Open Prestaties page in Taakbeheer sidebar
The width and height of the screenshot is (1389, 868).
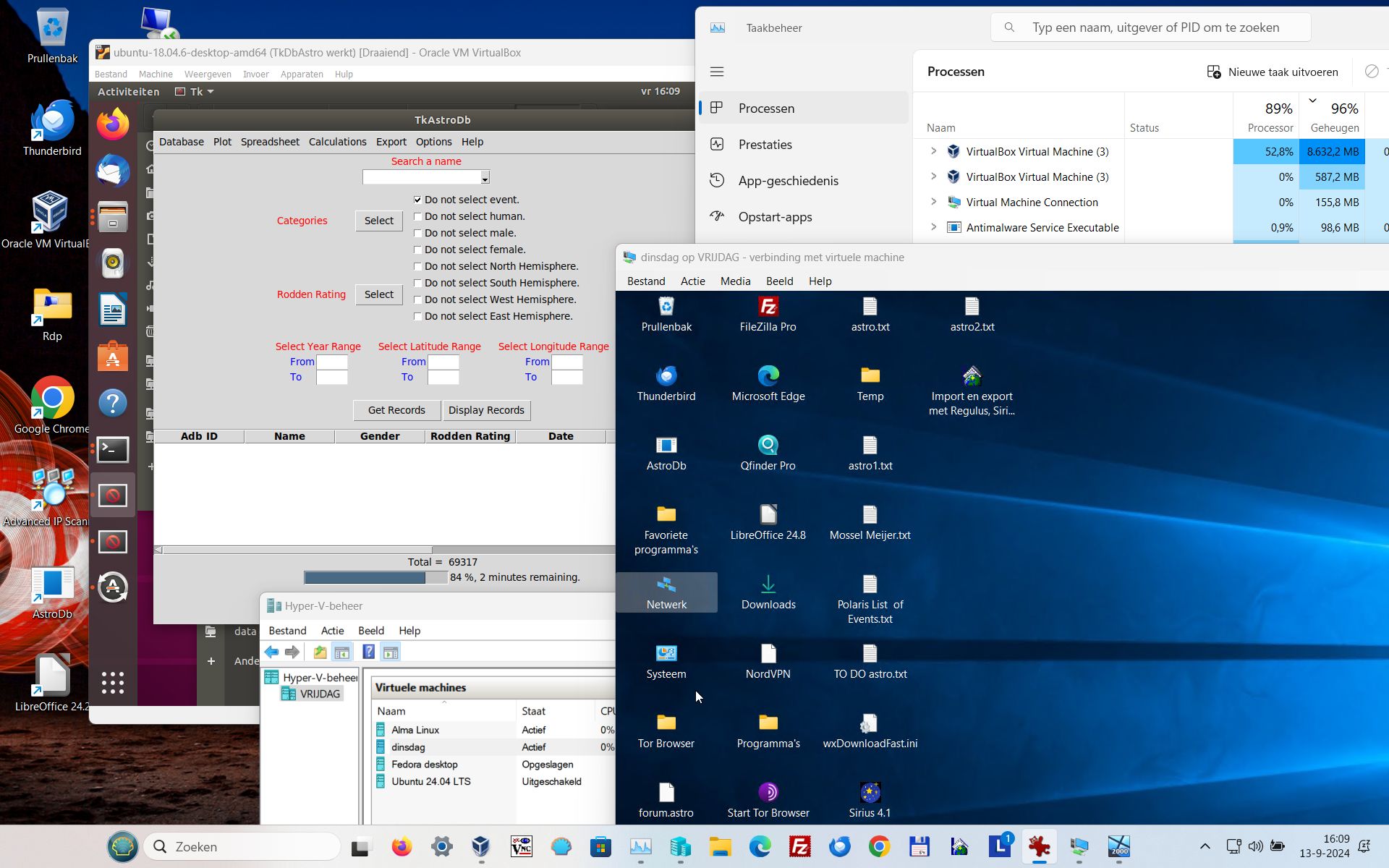[x=803, y=145]
